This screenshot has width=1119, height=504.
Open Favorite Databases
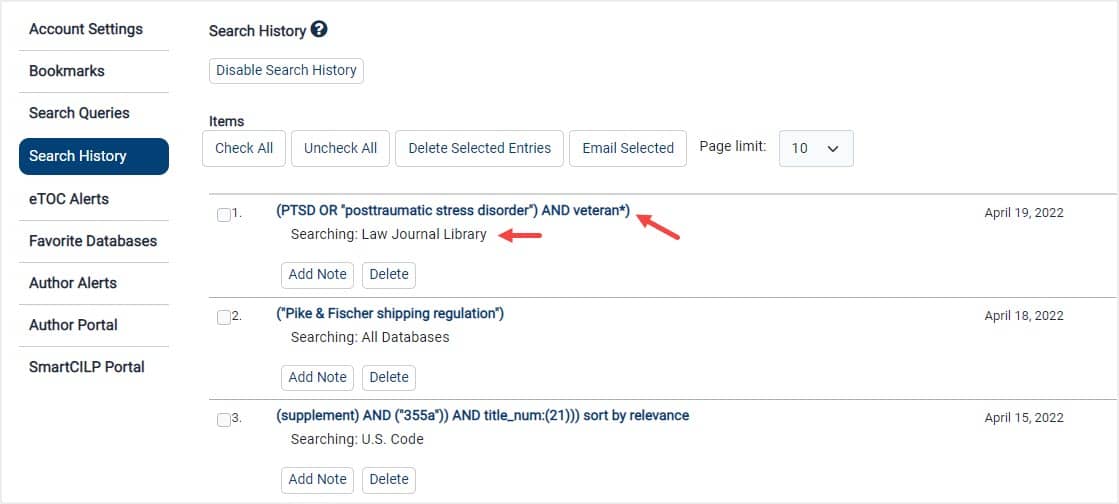point(93,241)
